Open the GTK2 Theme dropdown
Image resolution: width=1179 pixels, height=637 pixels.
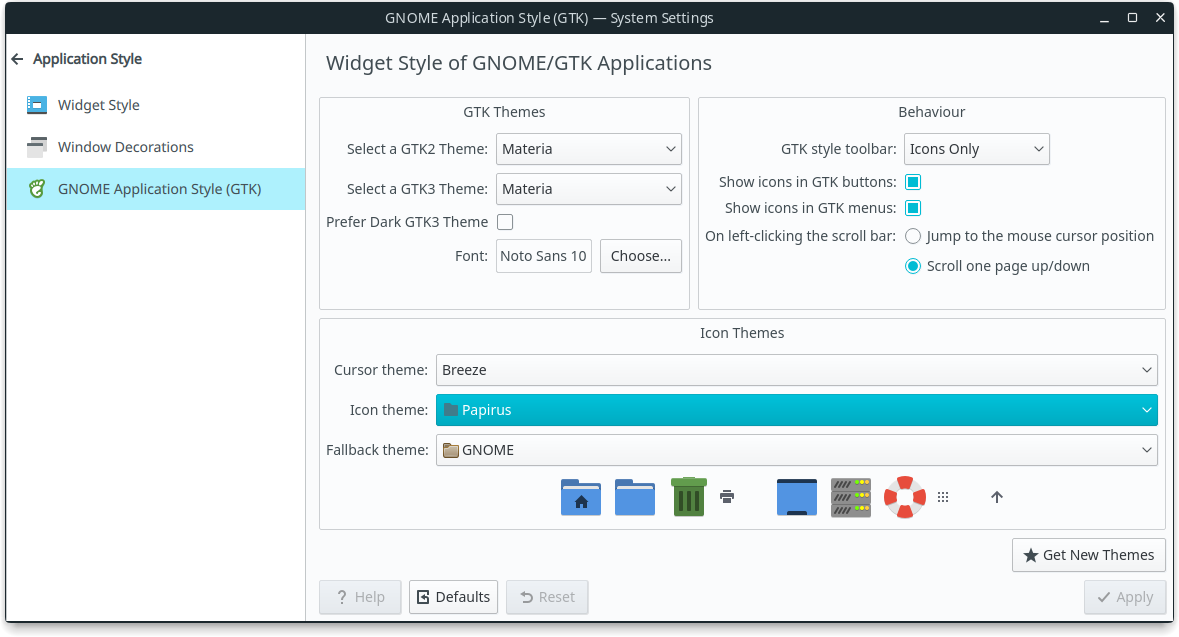[x=588, y=149]
